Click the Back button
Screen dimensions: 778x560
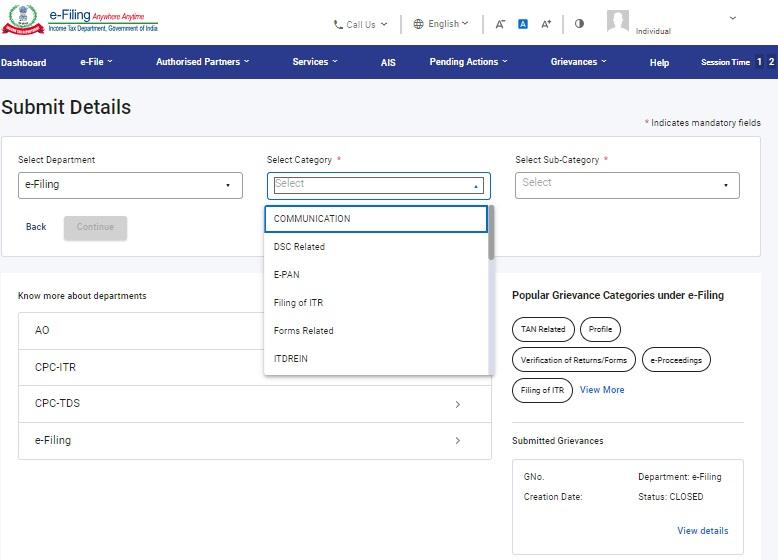(x=36, y=227)
